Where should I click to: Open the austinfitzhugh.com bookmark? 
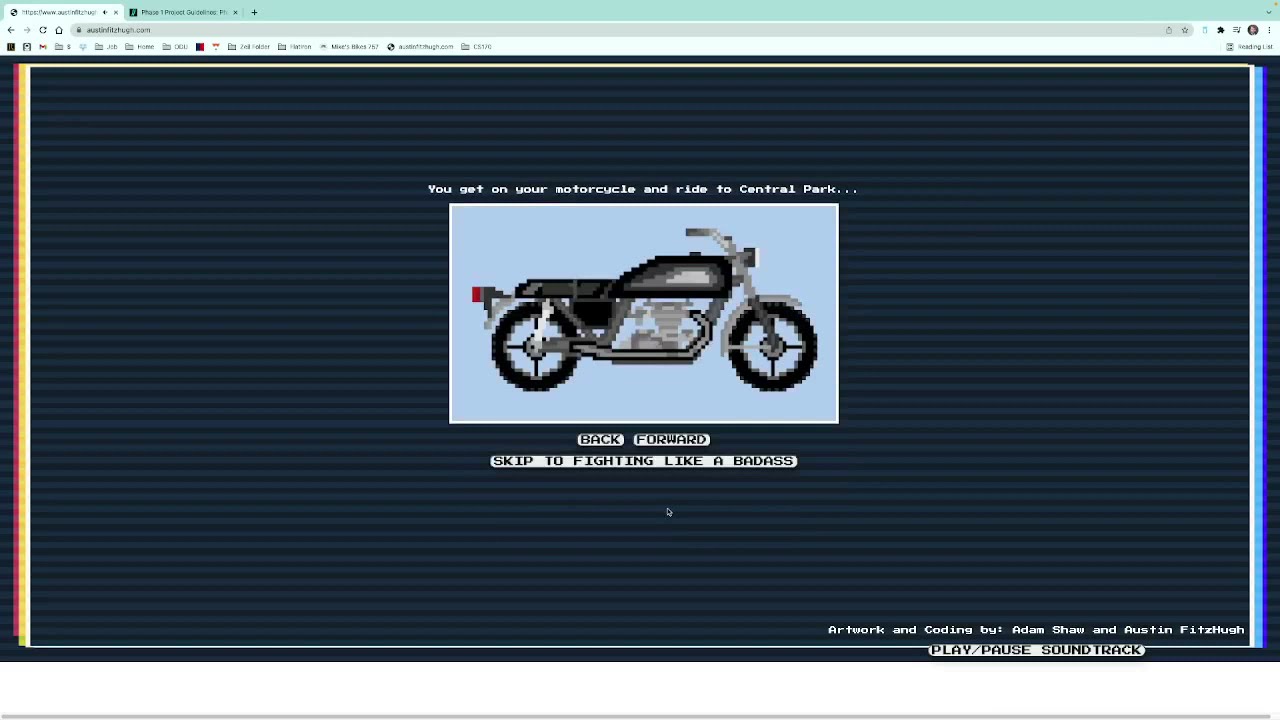421,47
